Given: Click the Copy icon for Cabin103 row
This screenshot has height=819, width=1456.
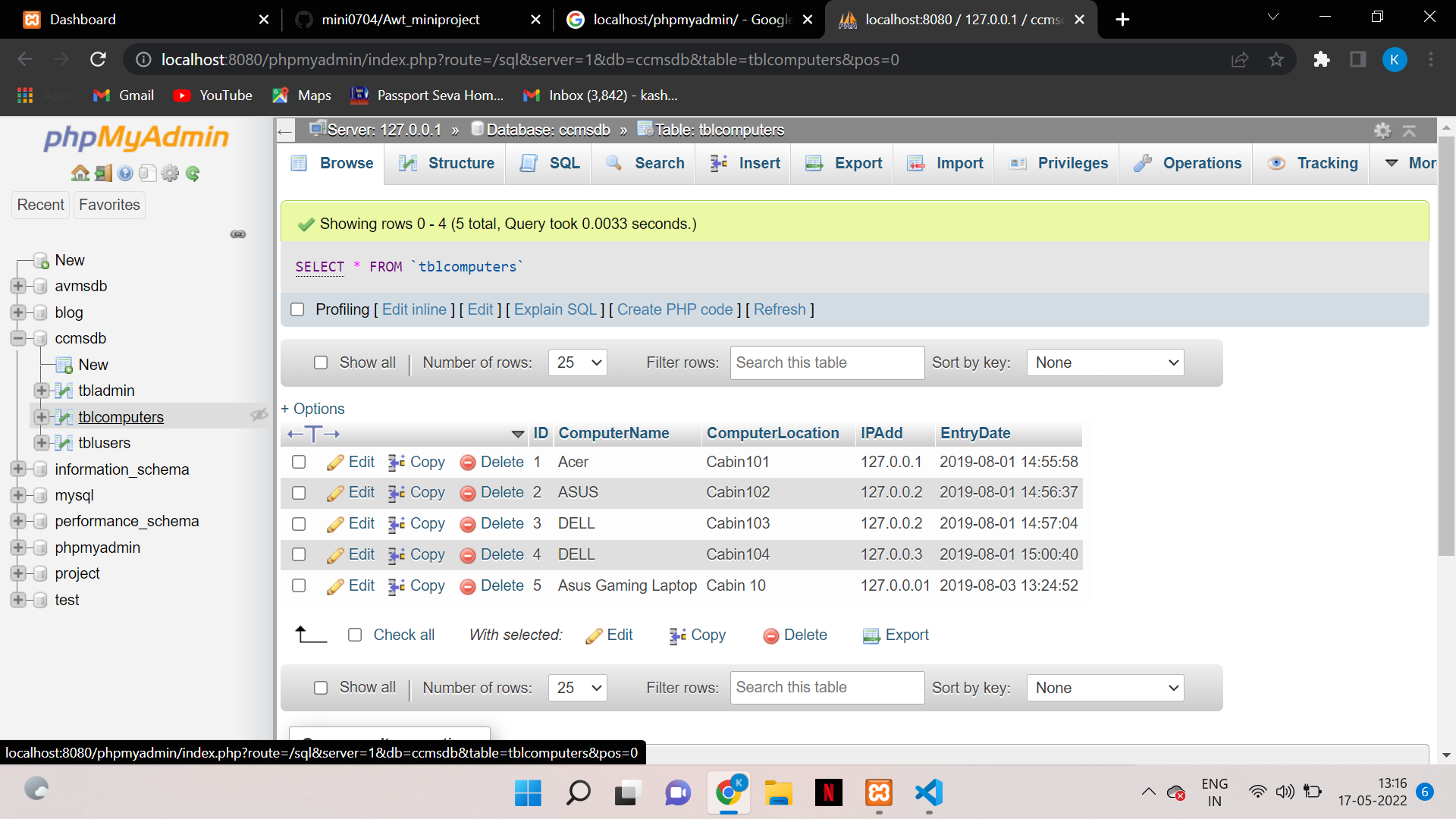Looking at the screenshot, I should click(396, 524).
